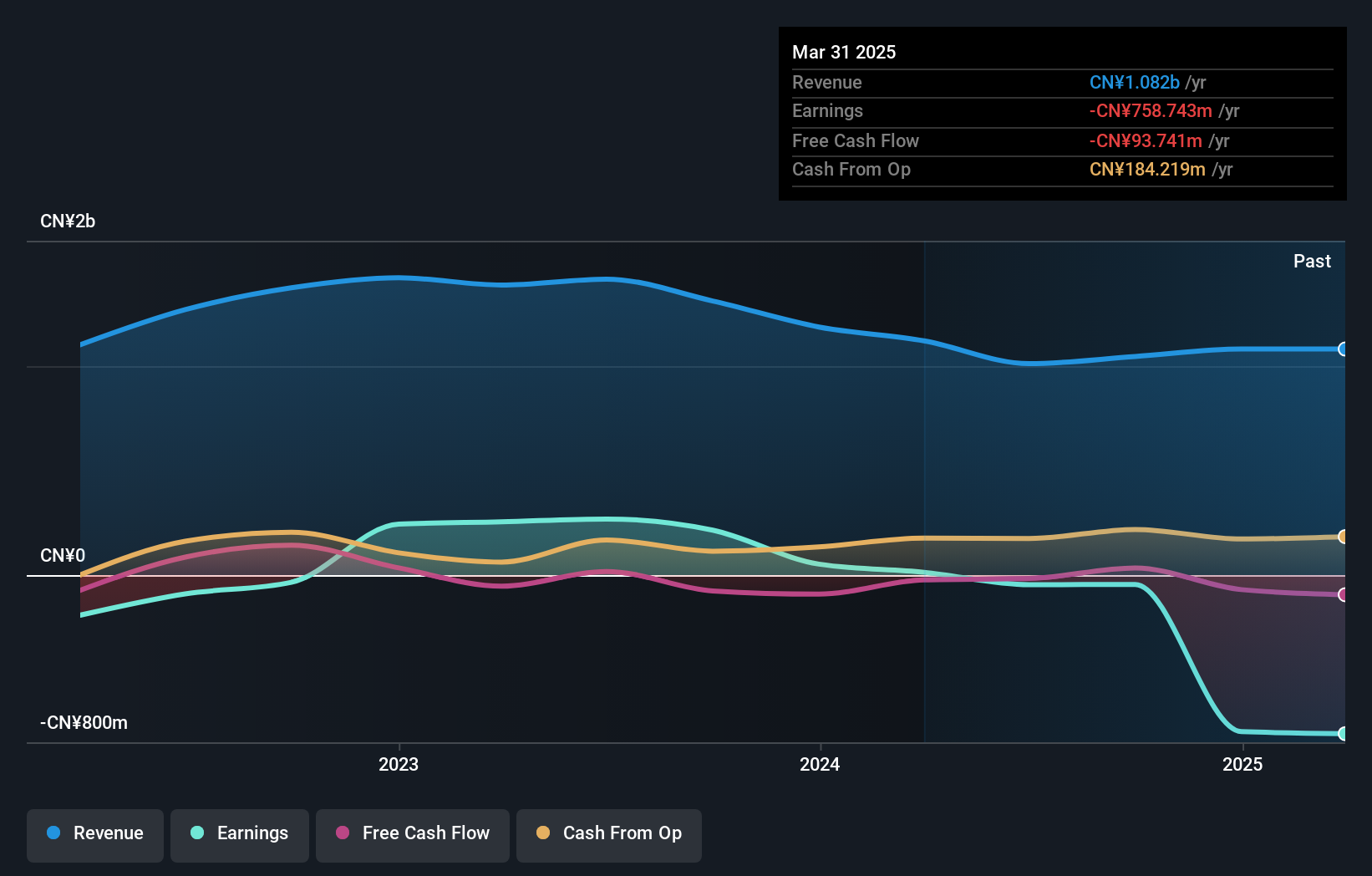This screenshot has height=876, width=1372.
Task: Select the Free Cash Flow endpoint marker
Action: pyautogui.click(x=1343, y=595)
